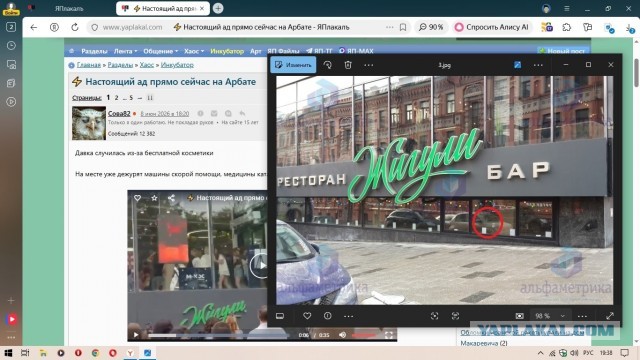Screen dimensions: 640x360
Task: Open the notification center on the taskbar
Action: coord(624,353)
